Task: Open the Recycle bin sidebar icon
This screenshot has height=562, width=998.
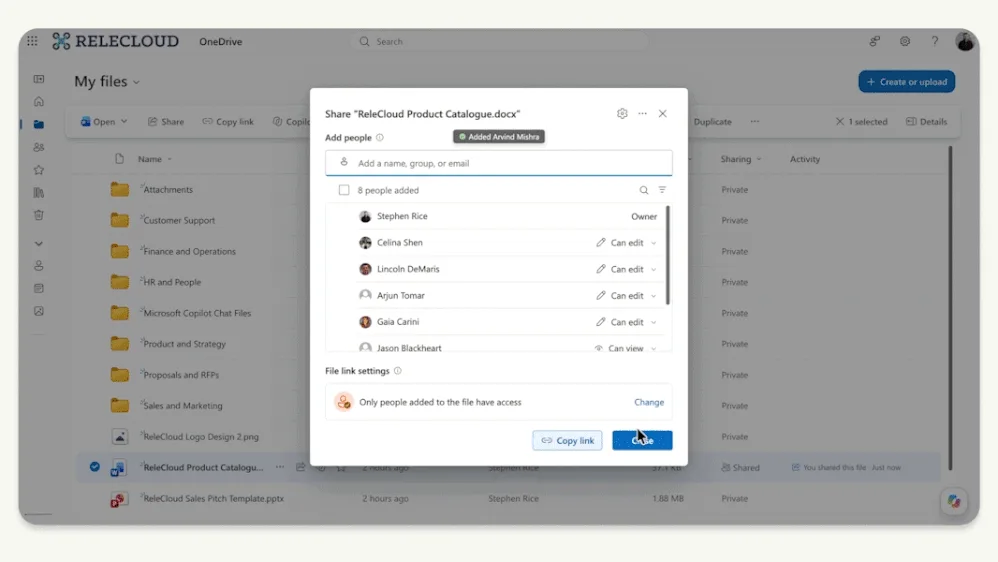Action: [39, 215]
